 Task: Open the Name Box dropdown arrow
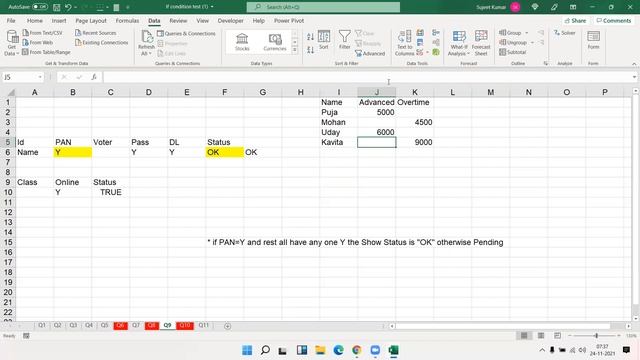tap(40, 77)
